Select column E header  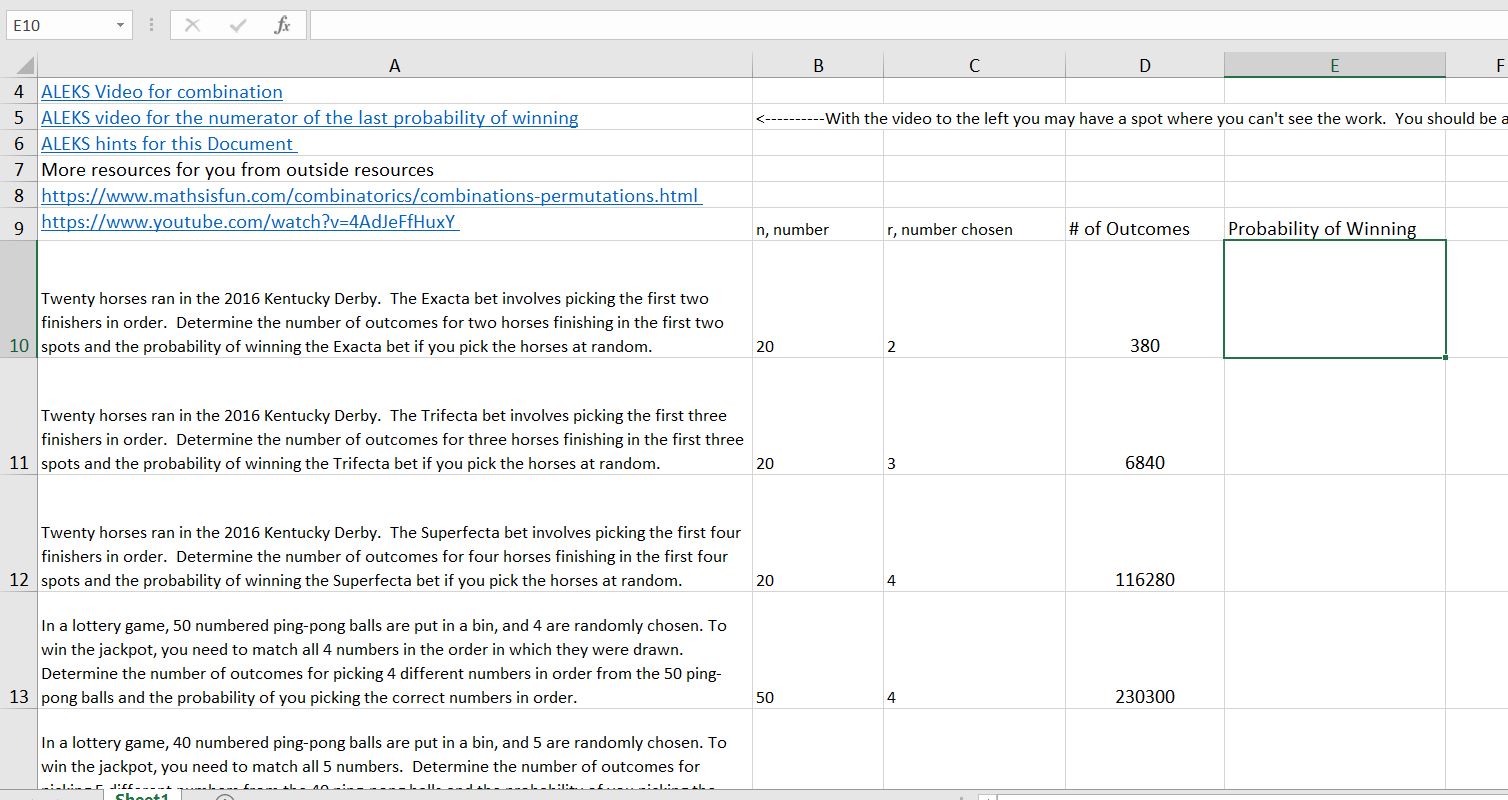click(1334, 66)
